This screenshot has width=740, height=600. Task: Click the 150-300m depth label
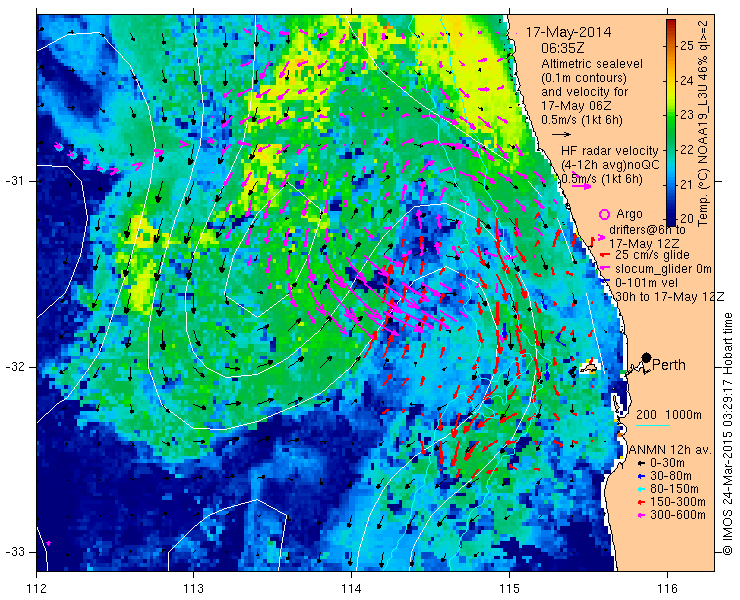pyautogui.click(x=677, y=502)
